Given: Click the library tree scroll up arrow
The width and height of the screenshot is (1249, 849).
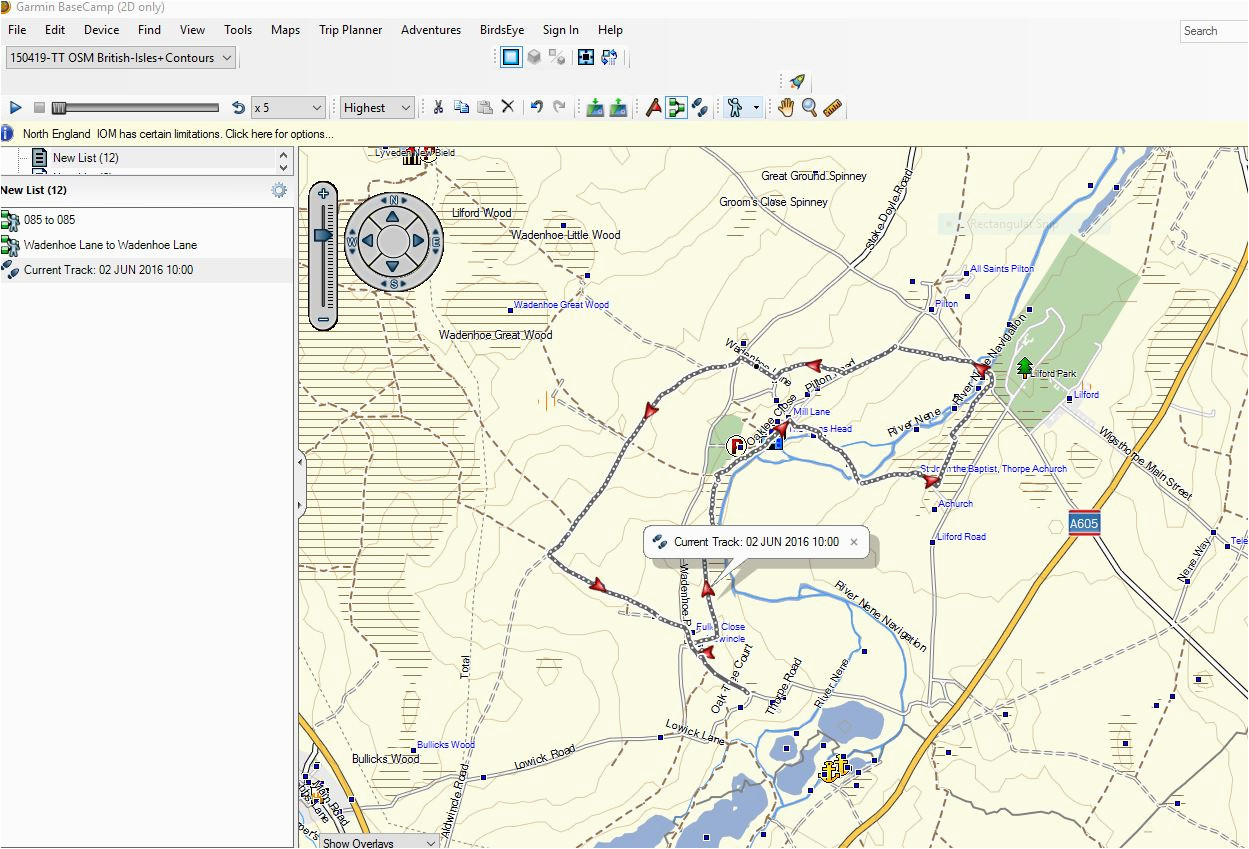Looking at the screenshot, I should pos(284,155).
